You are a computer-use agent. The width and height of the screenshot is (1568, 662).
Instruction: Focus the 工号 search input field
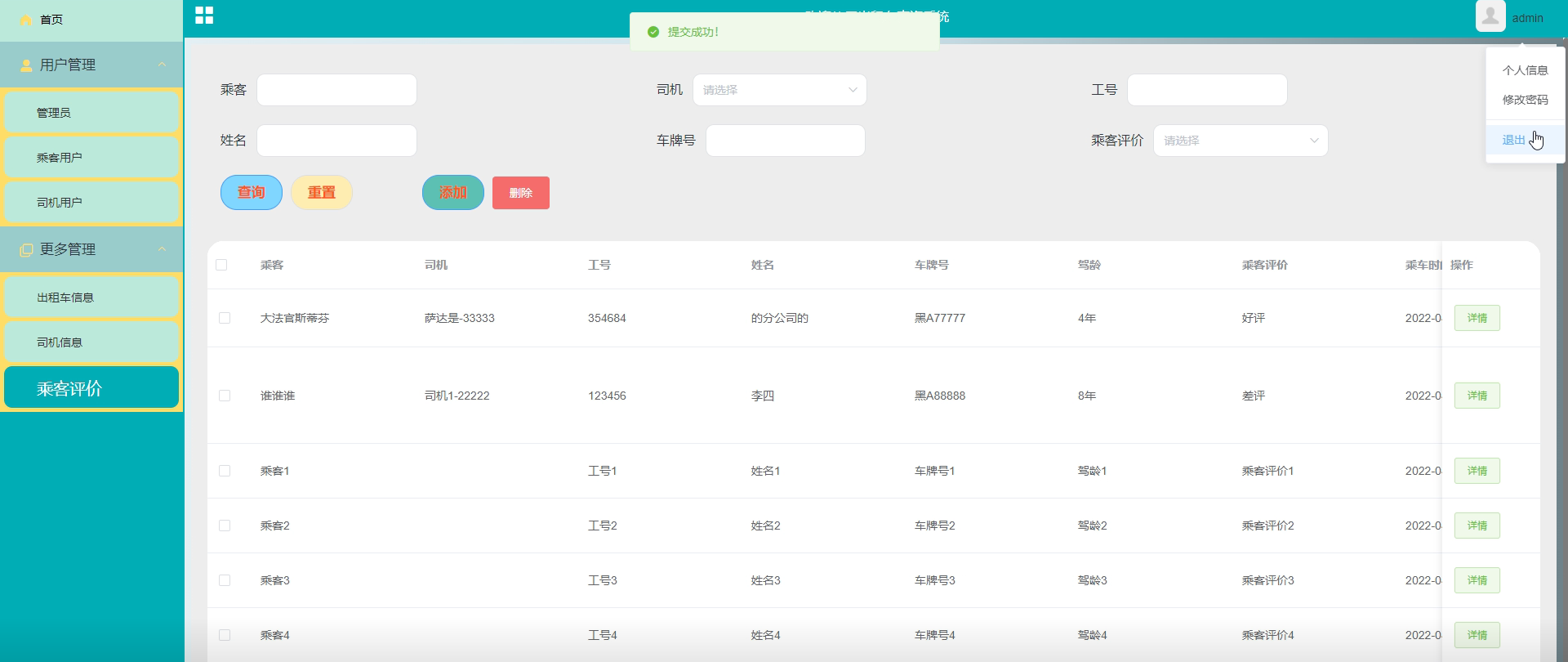(x=1207, y=90)
